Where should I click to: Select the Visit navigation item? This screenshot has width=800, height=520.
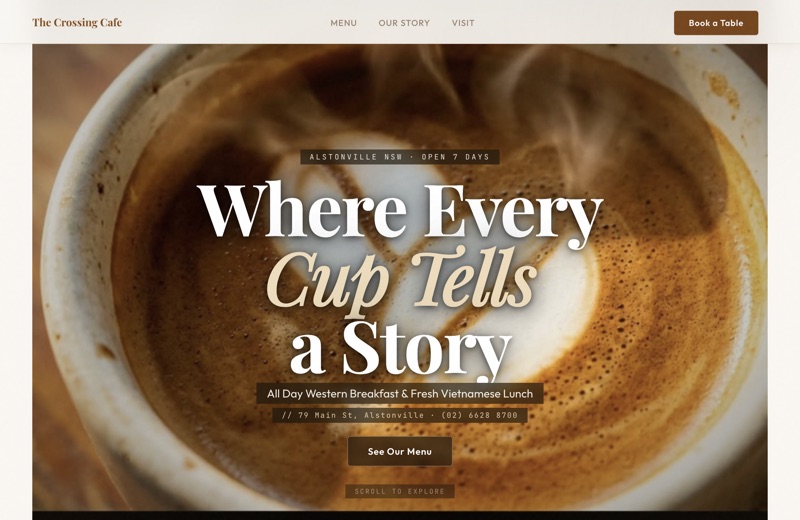click(463, 23)
